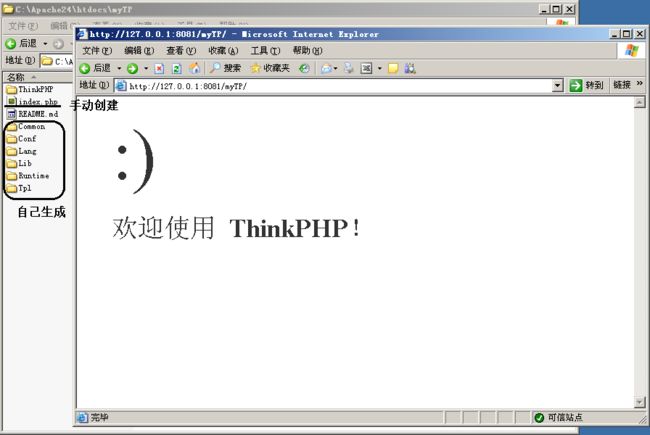
Task: Select the Runtime folder in Explorer window
Action: tap(28, 175)
